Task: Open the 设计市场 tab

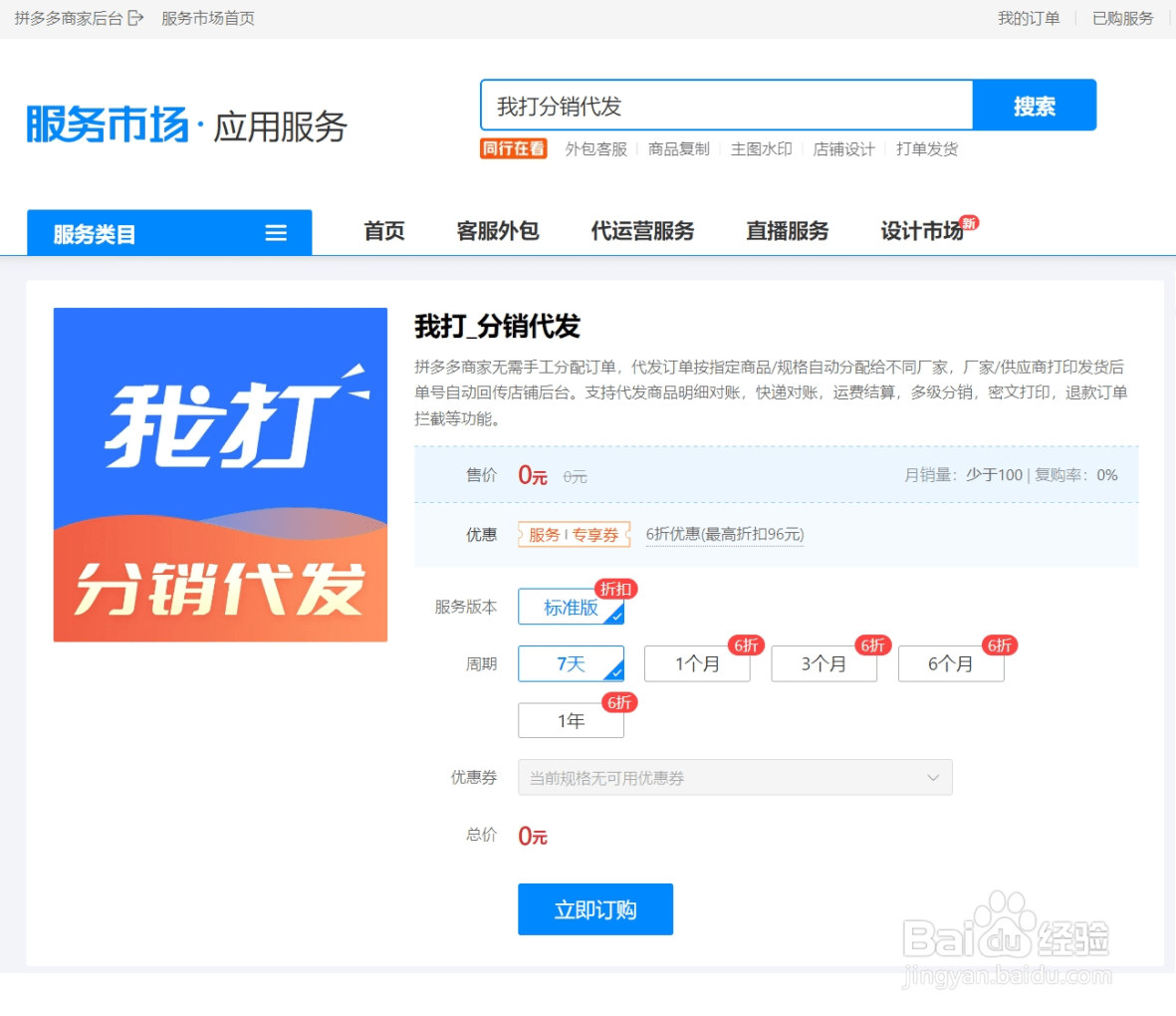Action: [x=922, y=231]
